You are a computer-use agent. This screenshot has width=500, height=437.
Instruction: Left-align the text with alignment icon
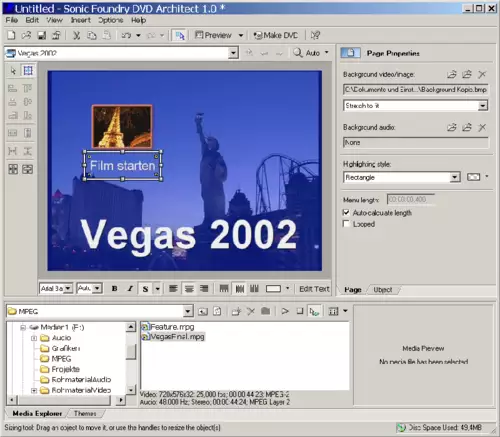(173, 289)
